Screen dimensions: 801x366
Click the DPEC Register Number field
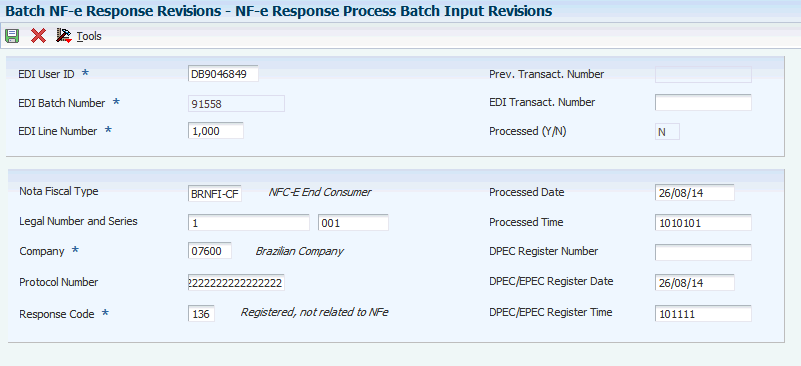point(703,252)
